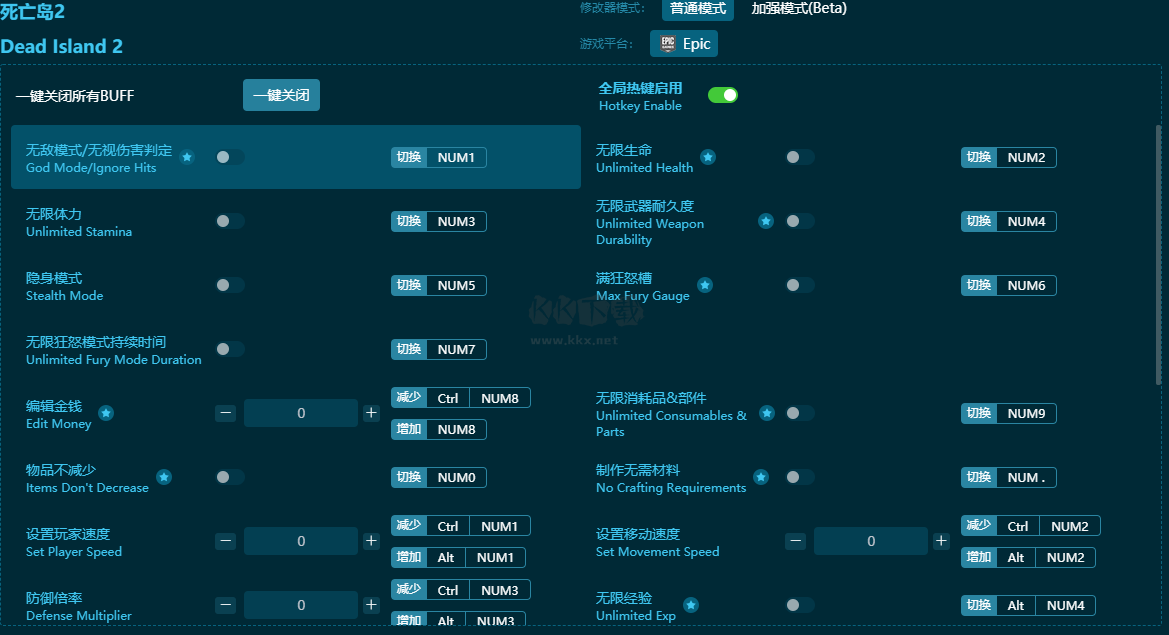This screenshot has height=635, width=1169.
Task: Click the 一键关闭 button
Action: 281,95
